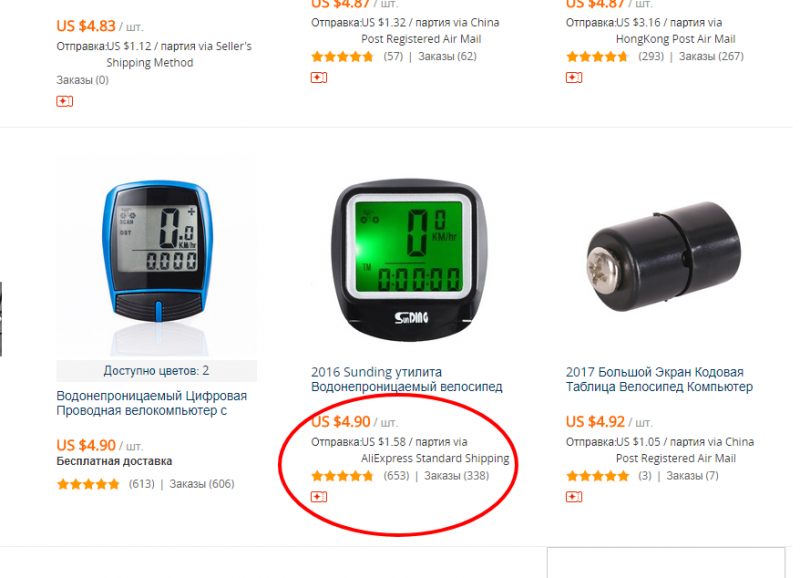Screen dimensions: 800x578
Task: View star rating with 3 reviews
Action: (597, 476)
